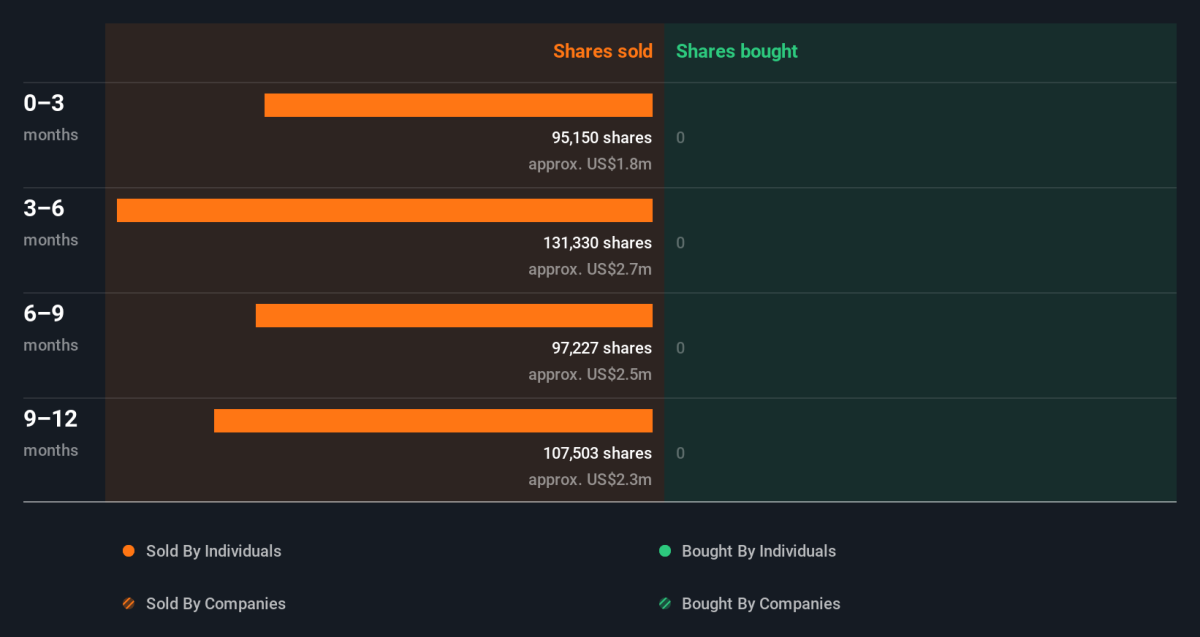Click the 0–3 months orange bar
The image size is (1200, 637).
(x=458, y=105)
